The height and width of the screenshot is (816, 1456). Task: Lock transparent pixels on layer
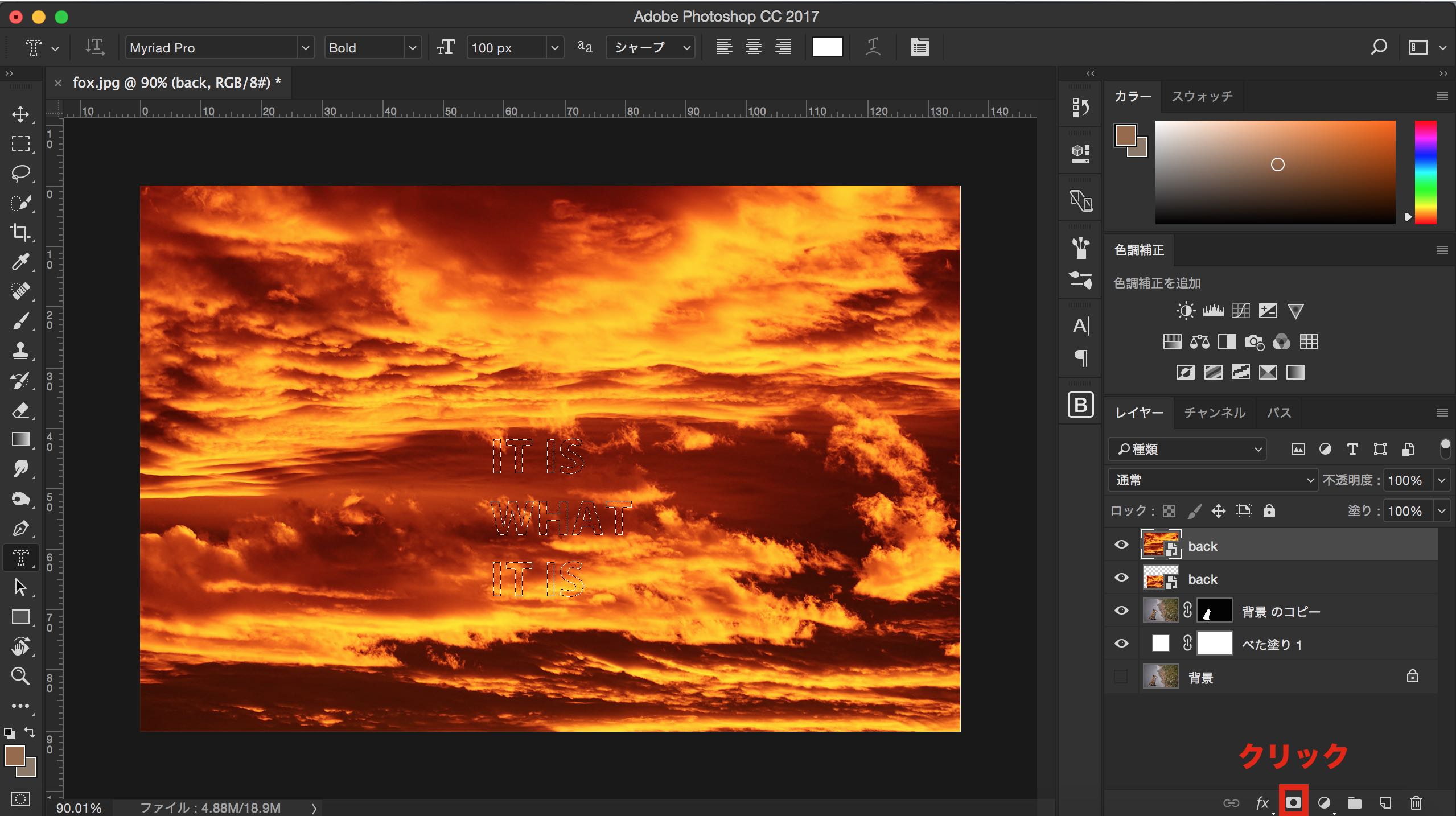1169,511
